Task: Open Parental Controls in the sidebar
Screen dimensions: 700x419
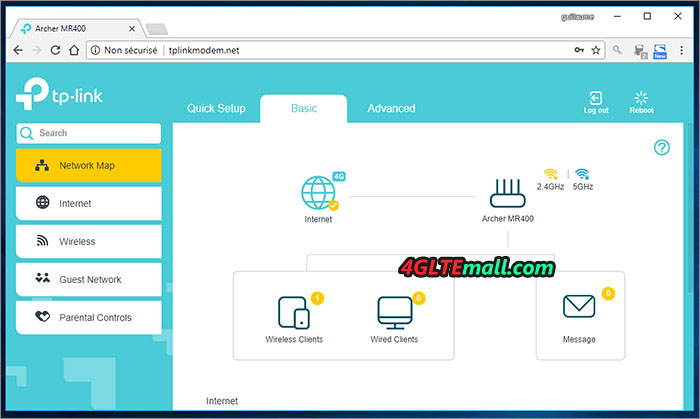Action: pyautogui.click(x=88, y=318)
